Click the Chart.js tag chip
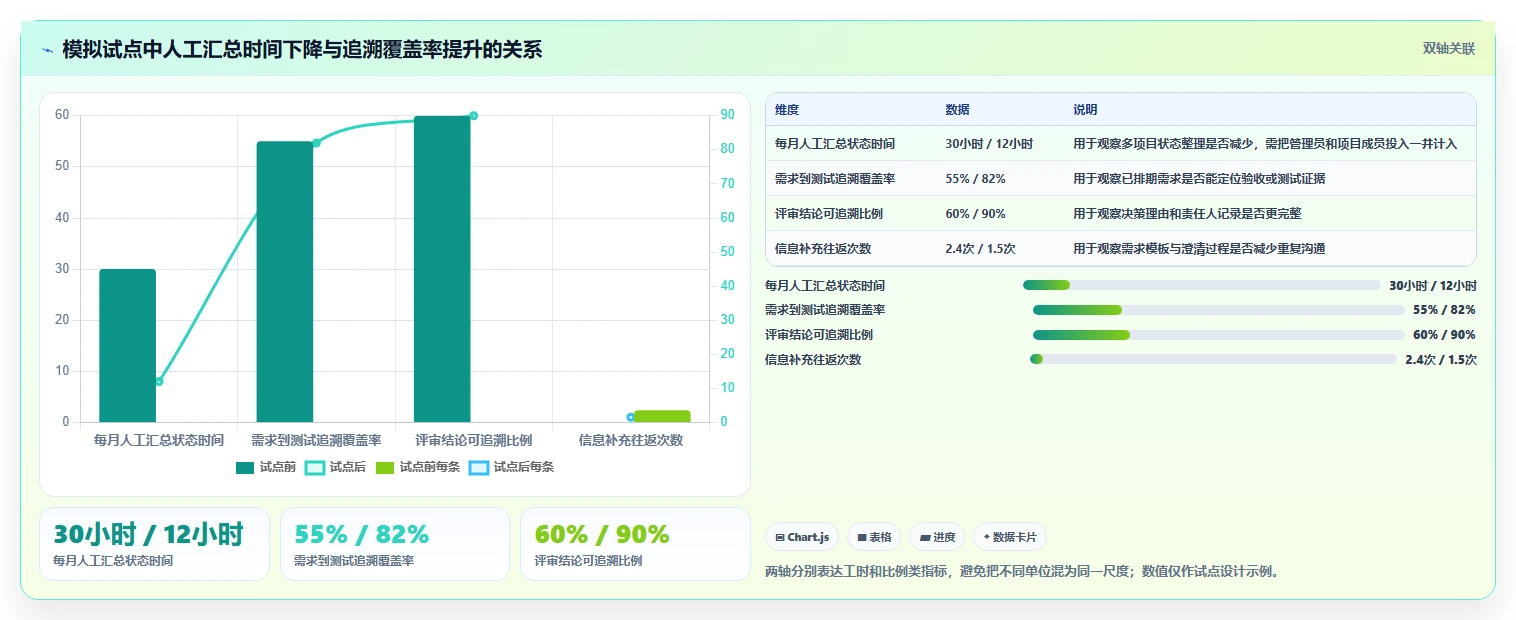 (x=803, y=537)
